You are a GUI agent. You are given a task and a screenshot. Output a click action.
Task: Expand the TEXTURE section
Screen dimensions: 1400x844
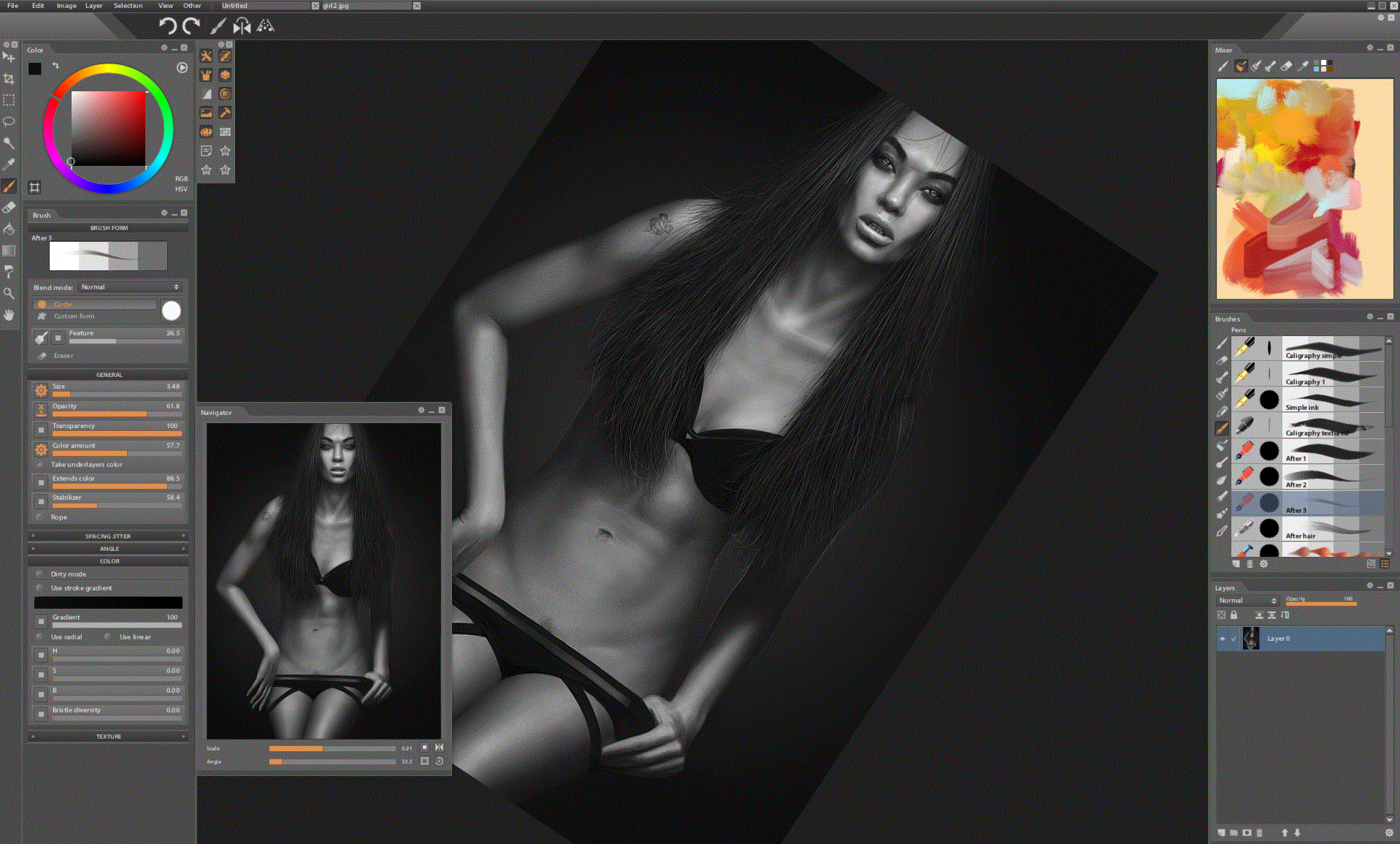coord(108,737)
